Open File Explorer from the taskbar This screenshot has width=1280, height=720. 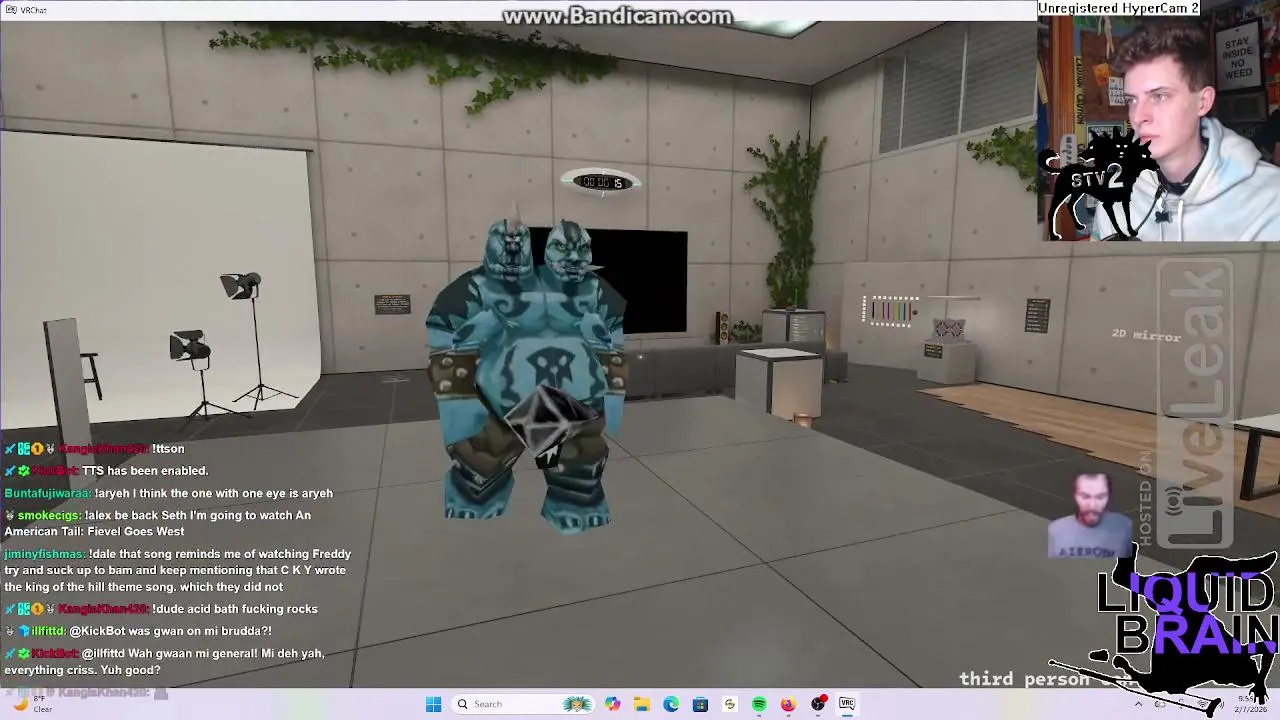641,704
